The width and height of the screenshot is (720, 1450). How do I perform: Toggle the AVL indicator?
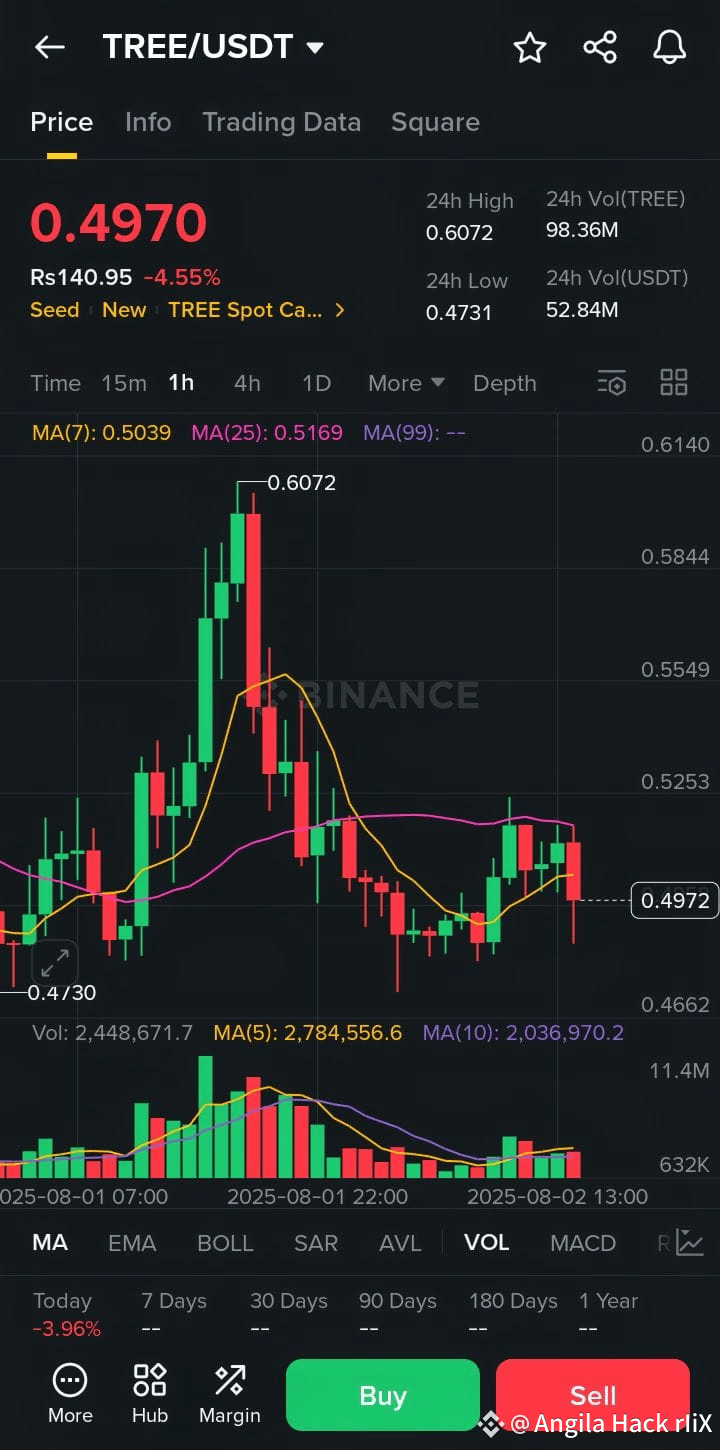click(x=400, y=1242)
